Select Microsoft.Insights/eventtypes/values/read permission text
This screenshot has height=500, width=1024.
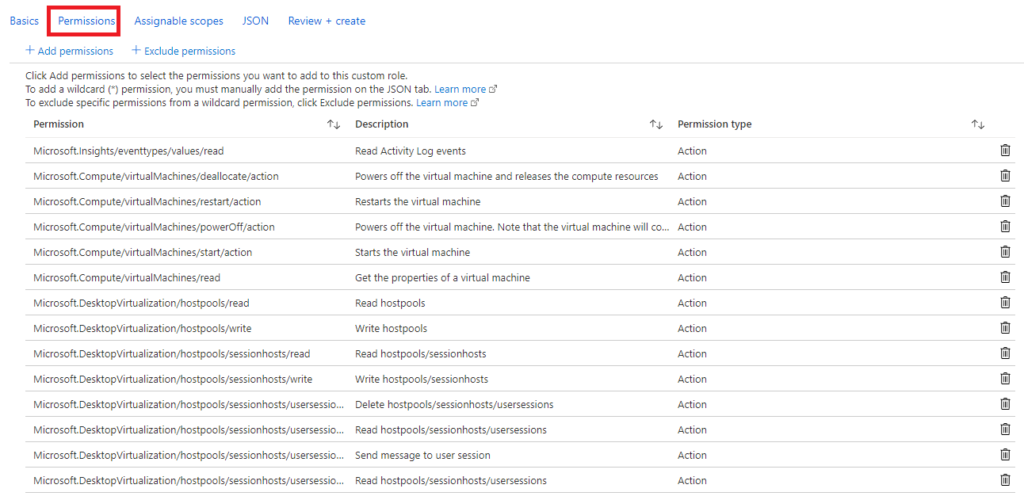point(129,151)
